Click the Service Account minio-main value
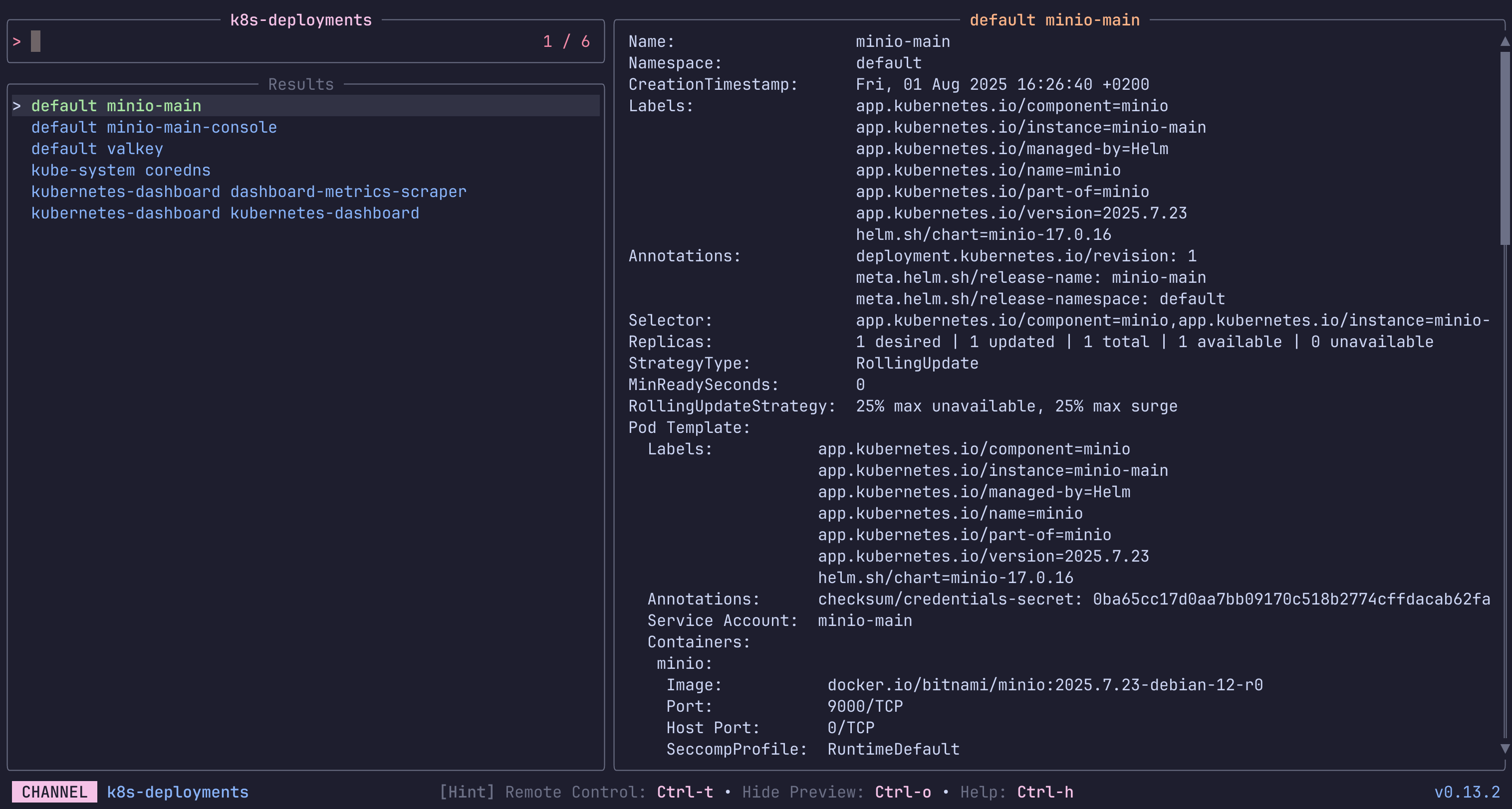 (x=865, y=620)
